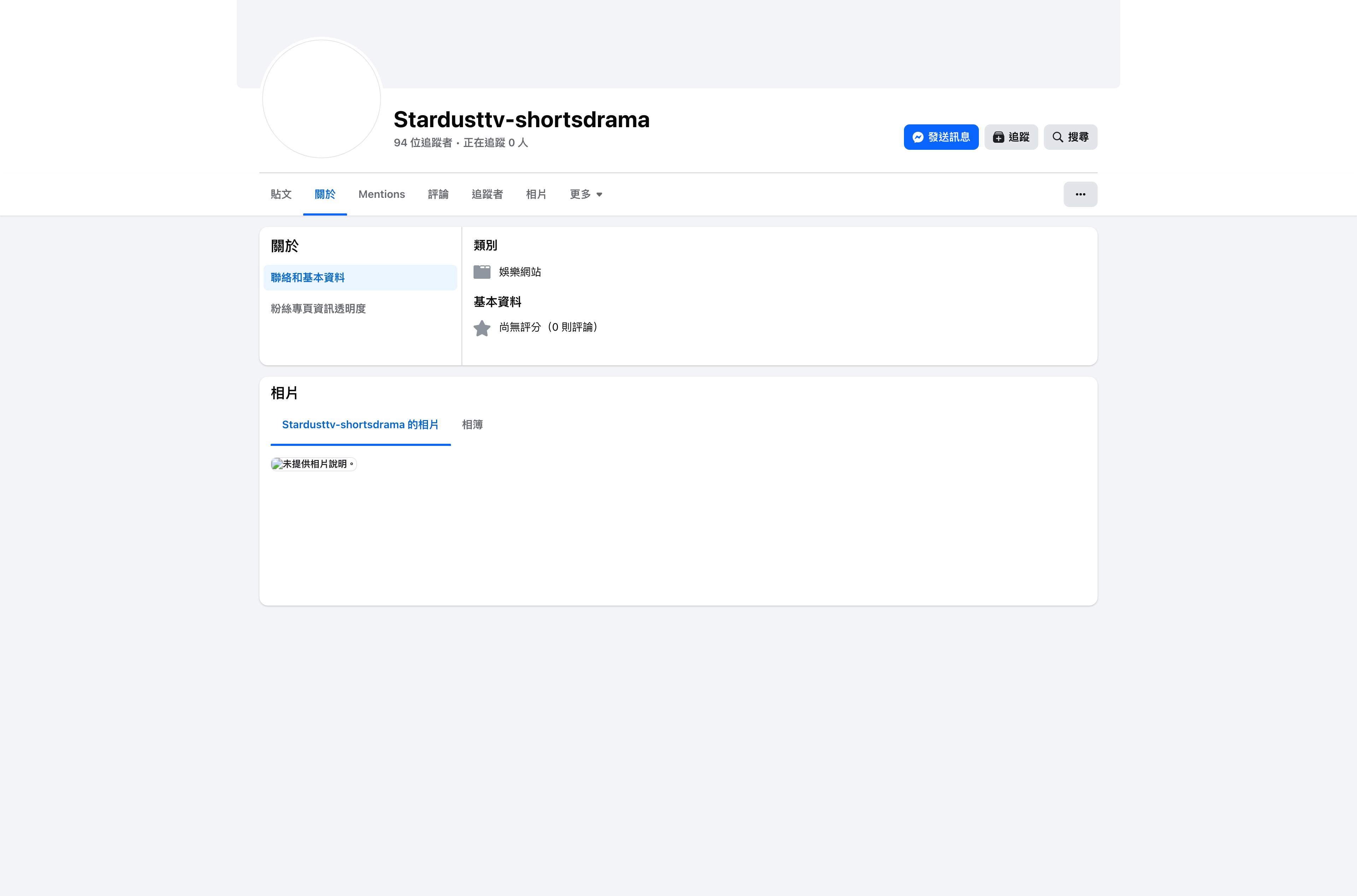Select 聯絡和基本資料 sidebar item
This screenshot has width=1357, height=896.
(308, 278)
